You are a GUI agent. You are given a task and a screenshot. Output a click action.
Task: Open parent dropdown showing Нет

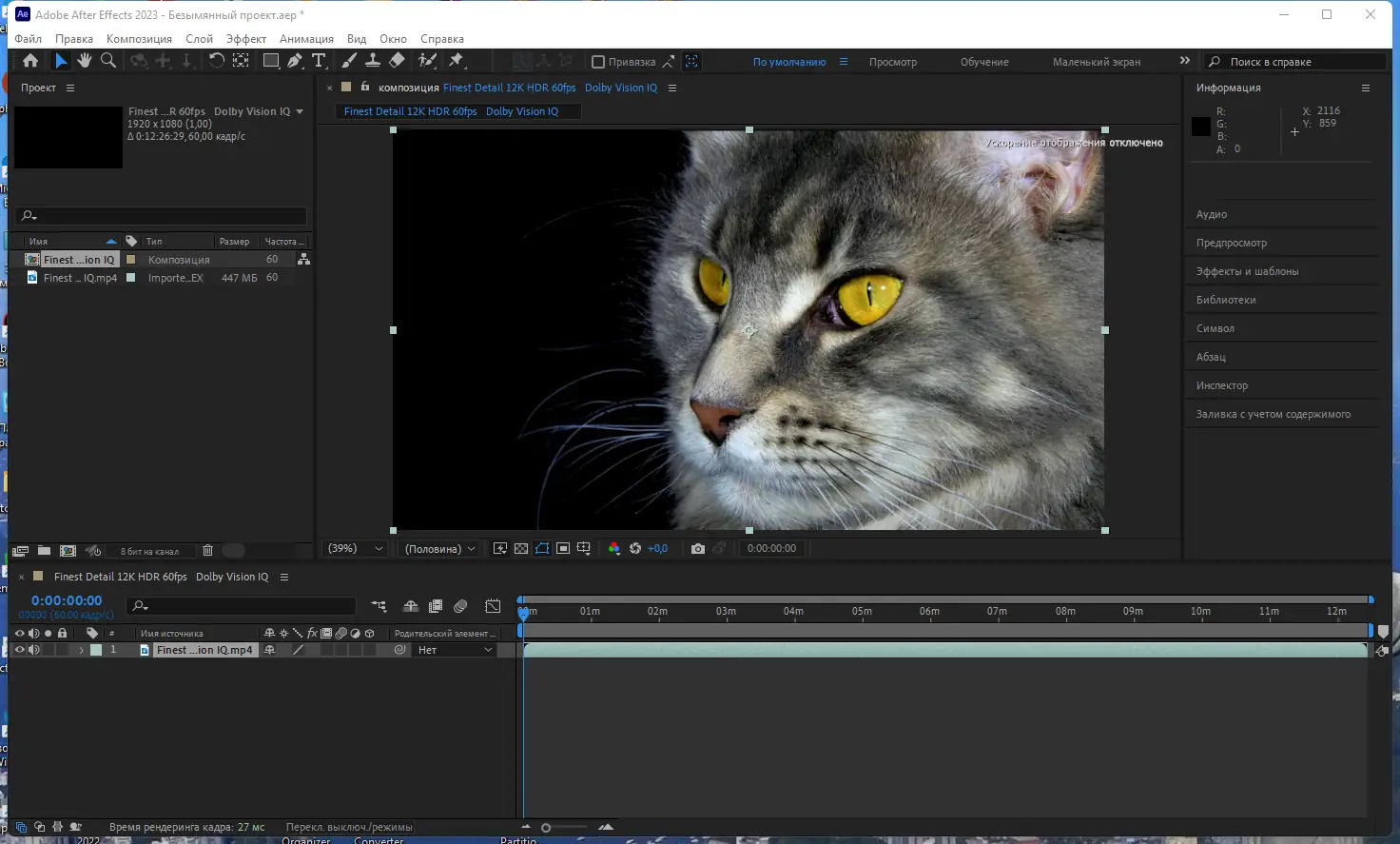(456, 650)
